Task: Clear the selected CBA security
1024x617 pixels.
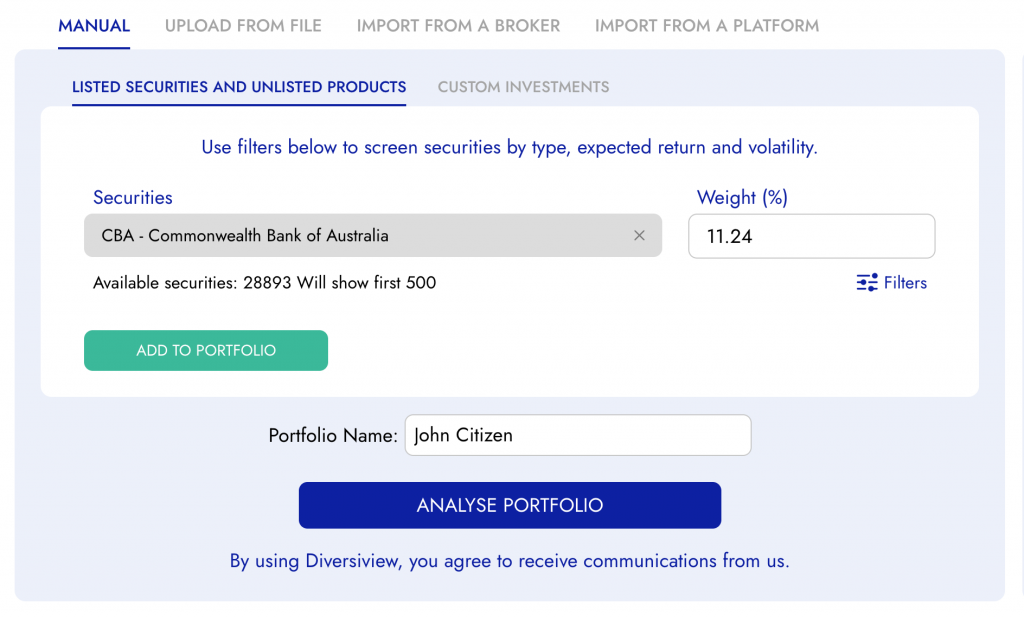Action: [639, 235]
